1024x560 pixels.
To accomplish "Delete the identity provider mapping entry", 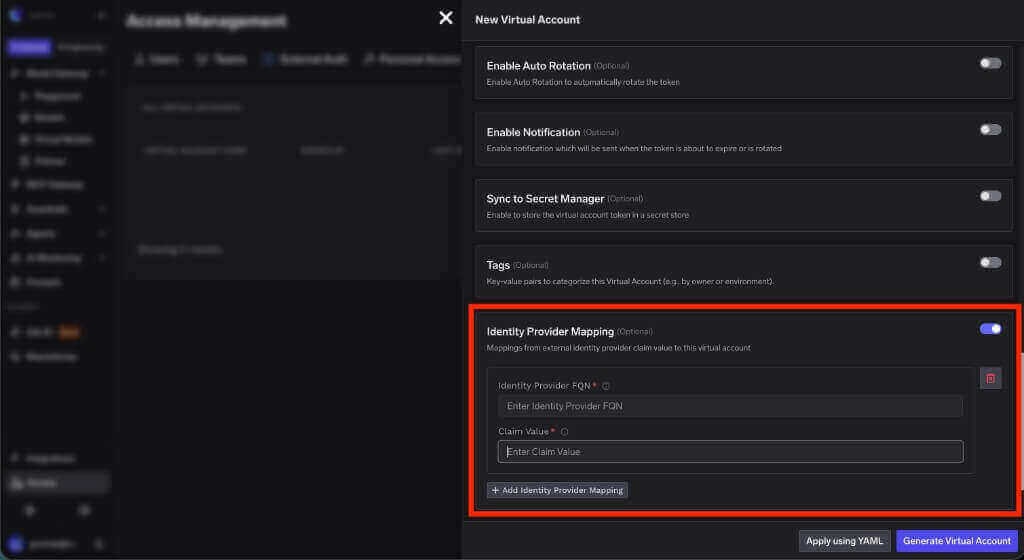I will pyautogui.click(x=990, y=379).
